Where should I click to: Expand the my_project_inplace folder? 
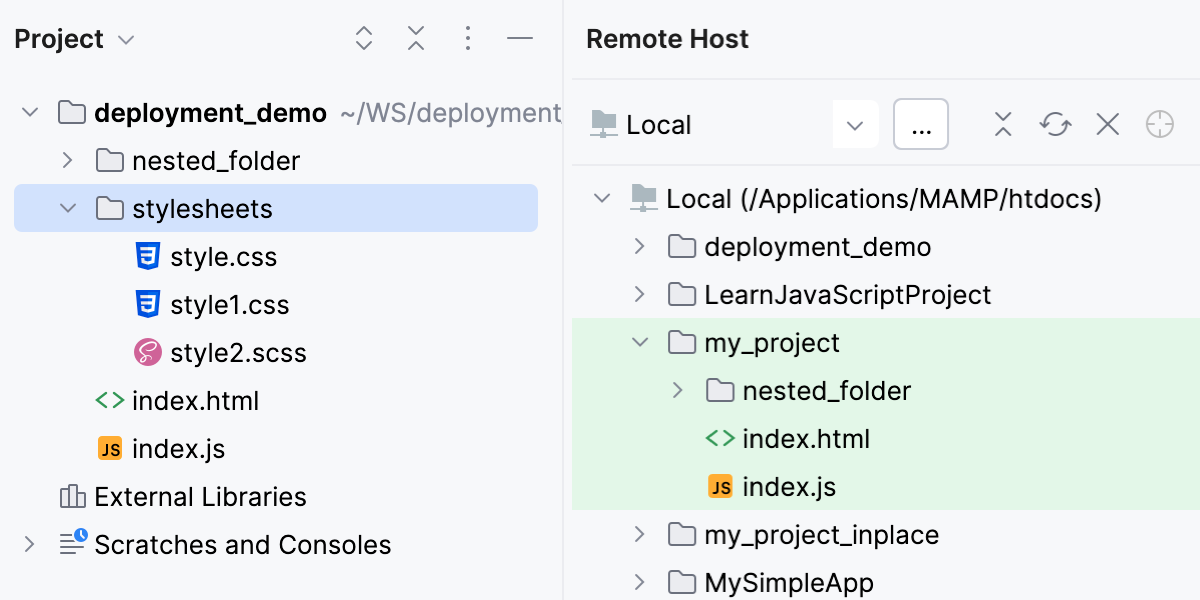pos(639,534)
